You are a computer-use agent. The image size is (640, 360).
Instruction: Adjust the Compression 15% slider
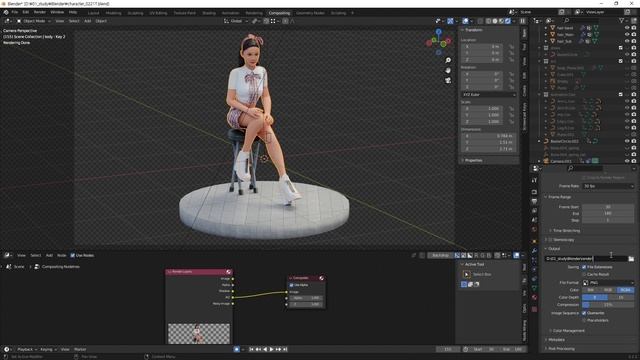[608, 305]
